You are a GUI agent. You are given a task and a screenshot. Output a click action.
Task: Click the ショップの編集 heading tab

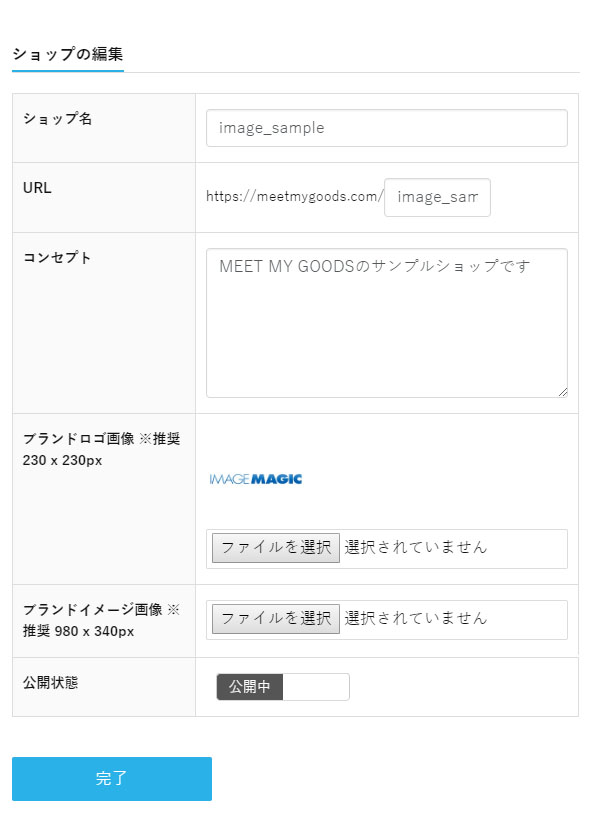[68, 54]
